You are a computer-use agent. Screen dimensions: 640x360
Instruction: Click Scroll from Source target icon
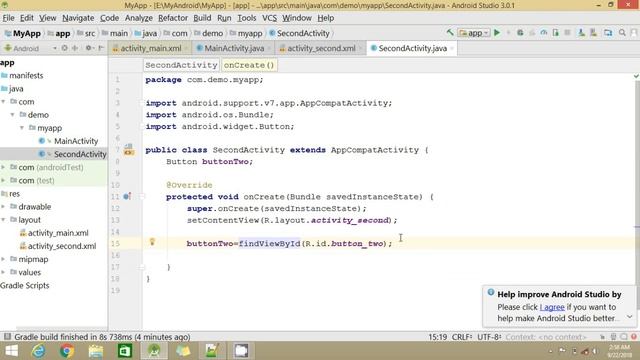64,48
